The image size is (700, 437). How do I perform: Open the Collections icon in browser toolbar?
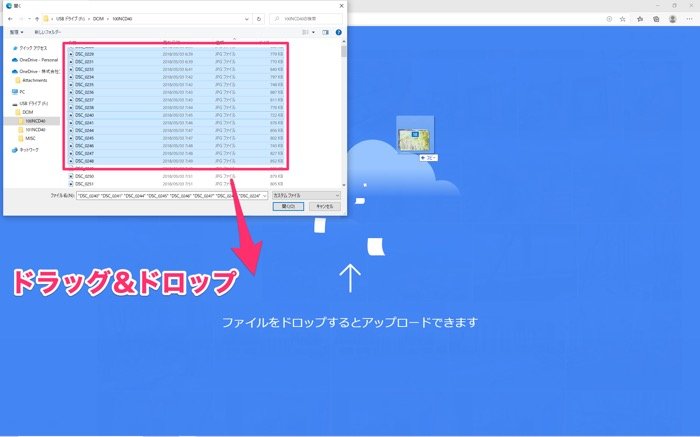pyautogui.click(x=656, y=19)
